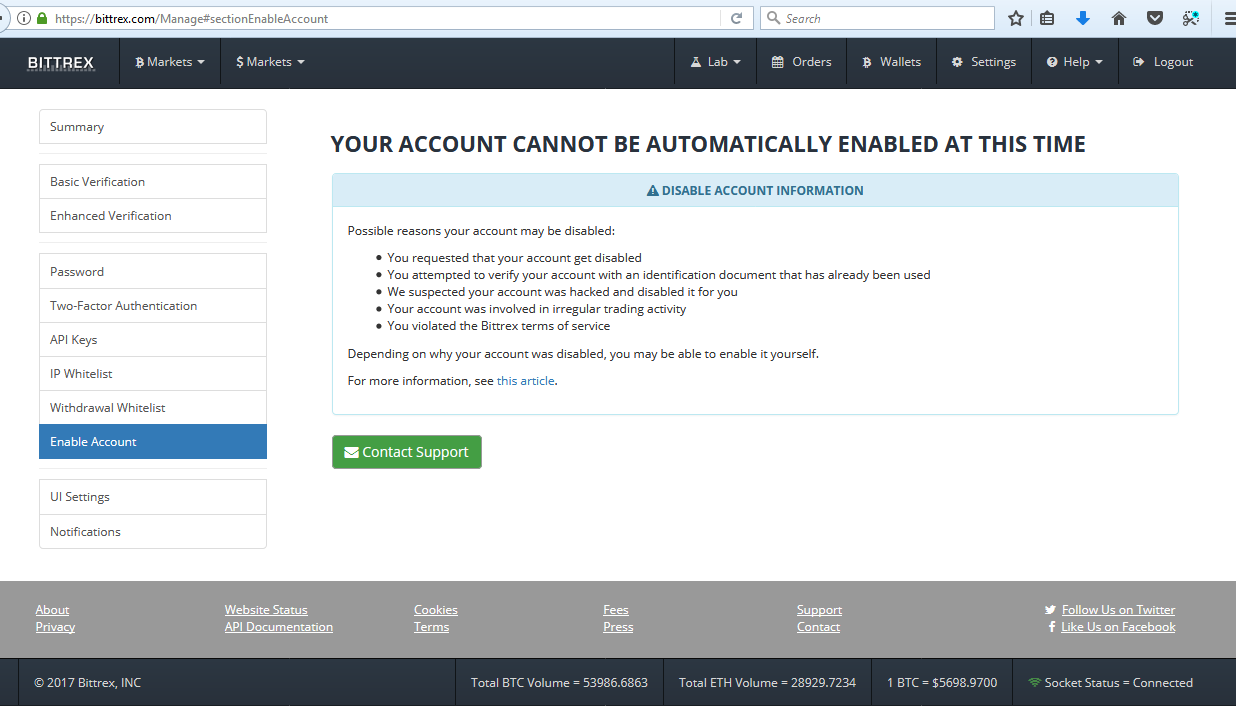Click the green Contact Support button
Viewport: 1236px width, 706px height.
click(x=407, y=452)
